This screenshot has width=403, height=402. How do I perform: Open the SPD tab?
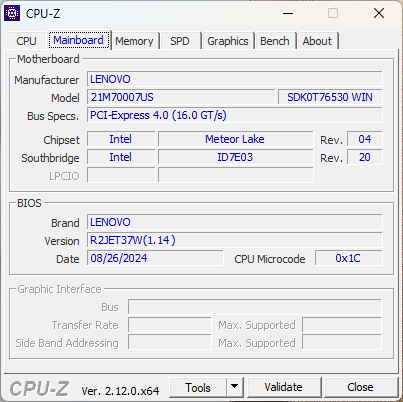coord(180,41)
